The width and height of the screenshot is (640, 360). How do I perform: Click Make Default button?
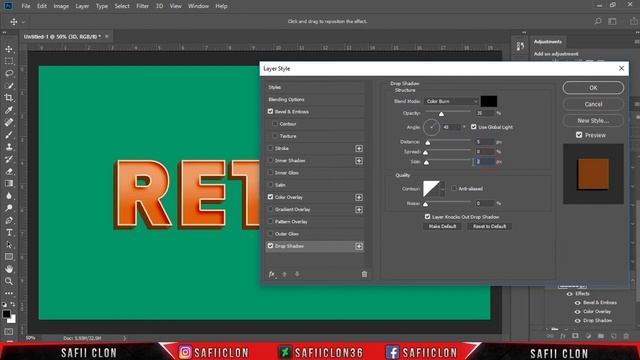point(442,226)
